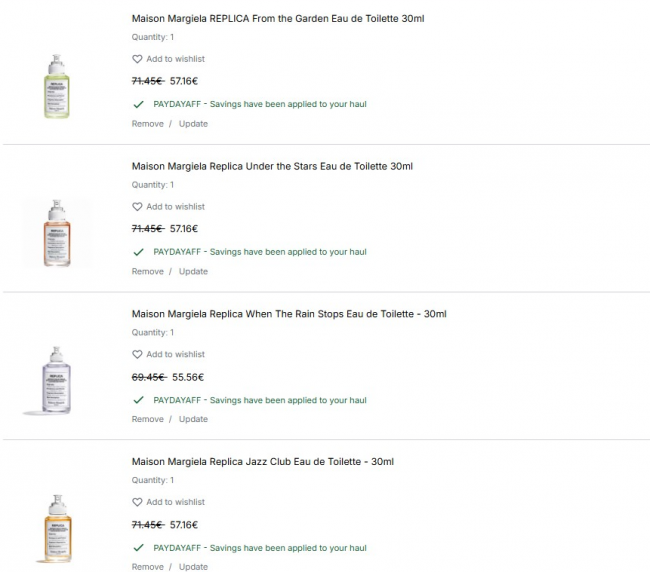Open Maison Margiela REPLICA From the Garden title

pyautogui.click(x=278, y=19)
